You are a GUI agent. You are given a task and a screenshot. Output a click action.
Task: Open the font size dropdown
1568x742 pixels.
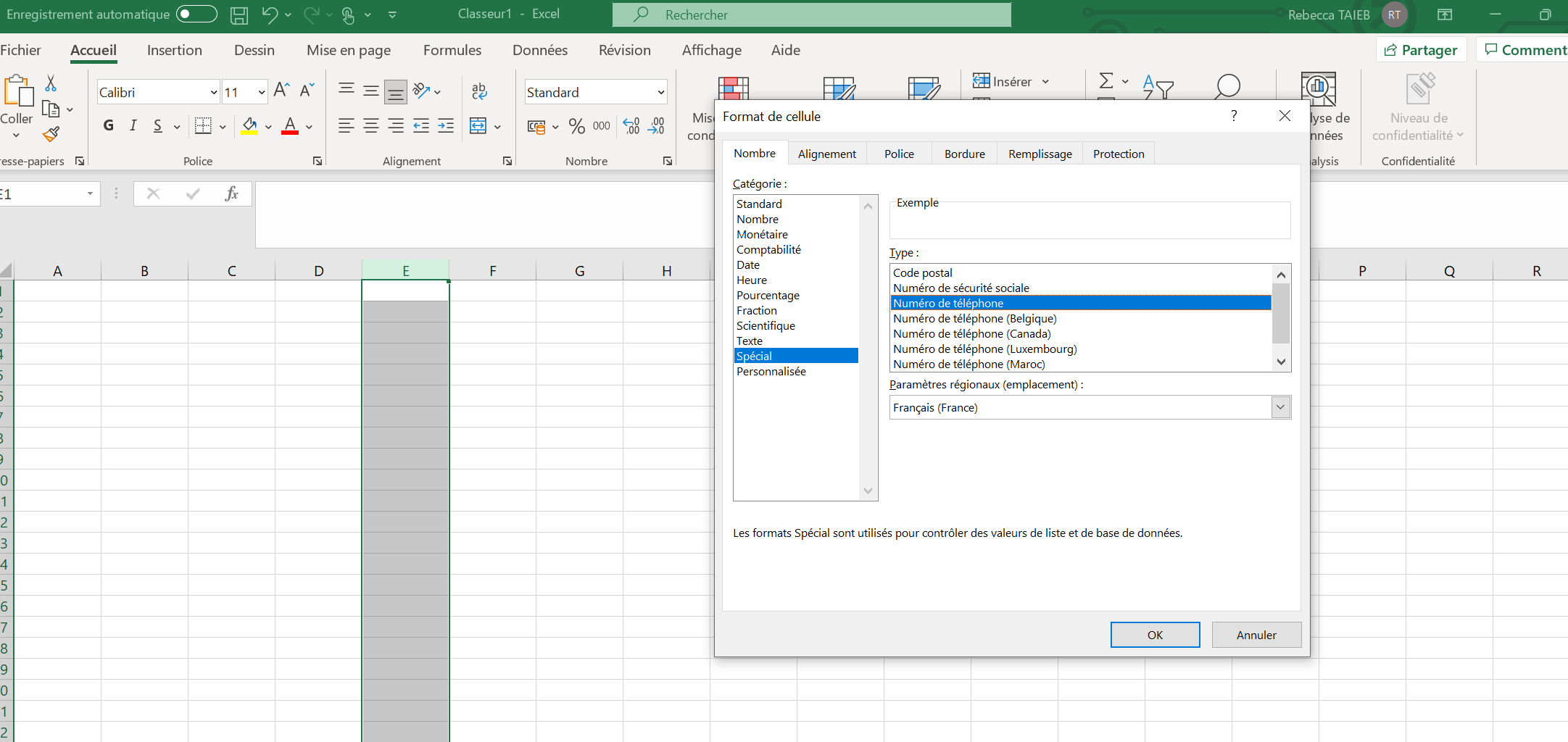(262, 92)
